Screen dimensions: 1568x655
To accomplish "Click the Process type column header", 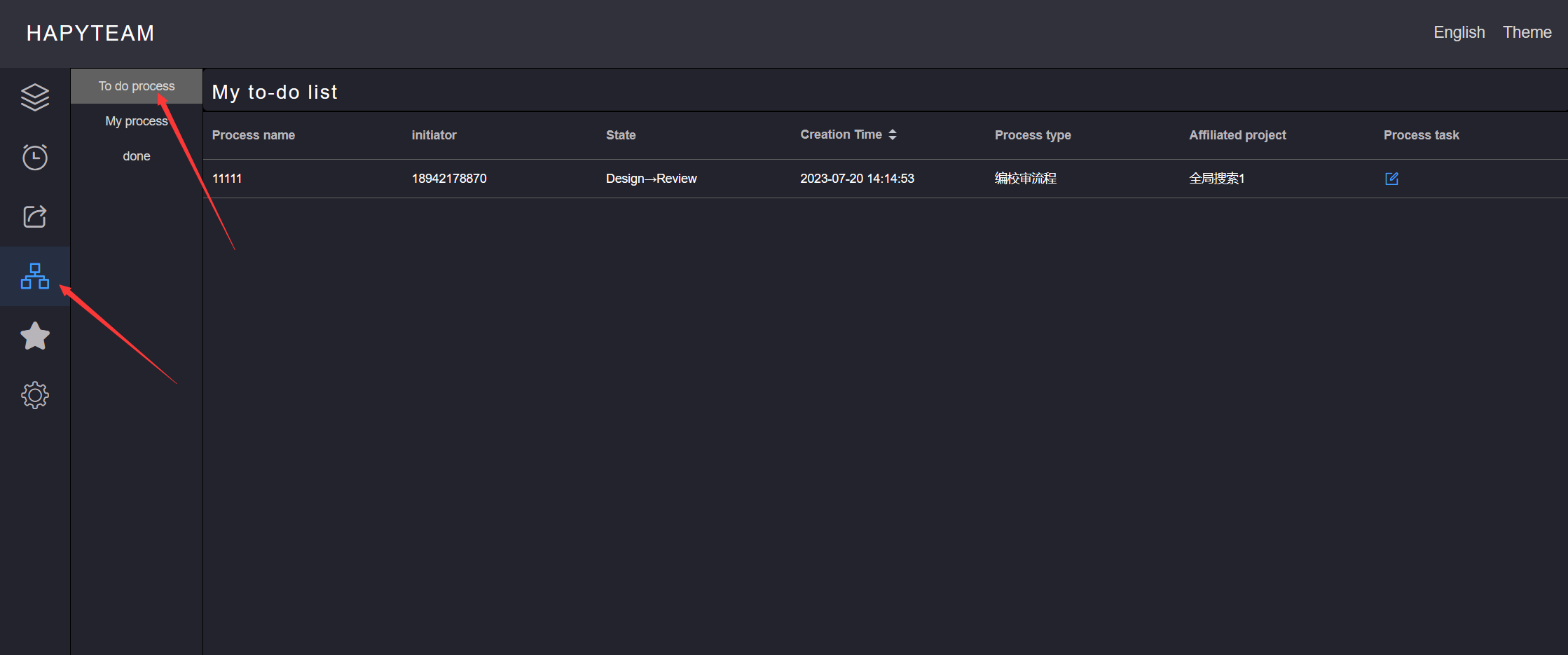I will coord(1033,135).
